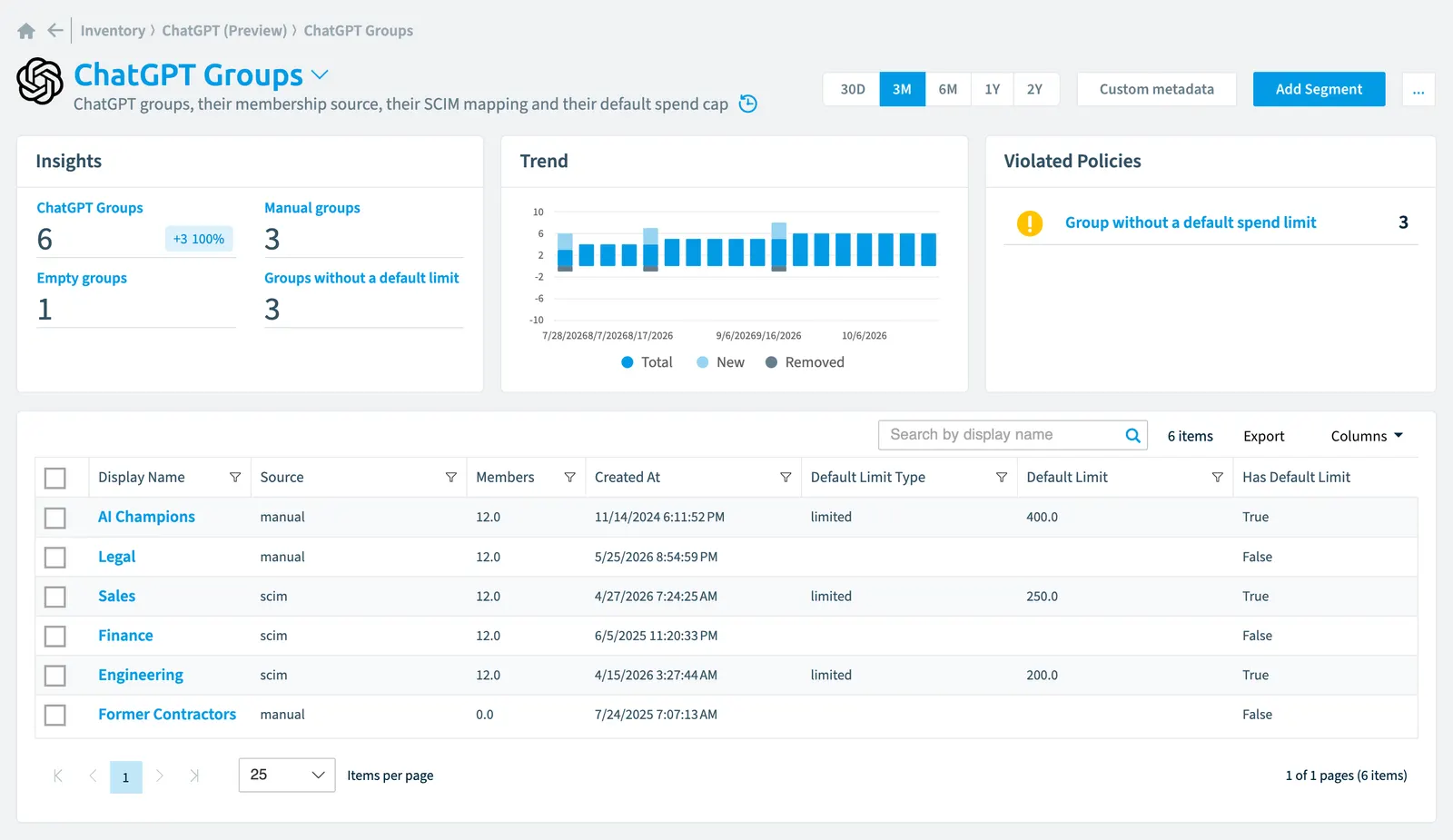Toggle the Removed legend swatch
The width and height of the screenshot is (1453, 840).
[x=771, y=362]
